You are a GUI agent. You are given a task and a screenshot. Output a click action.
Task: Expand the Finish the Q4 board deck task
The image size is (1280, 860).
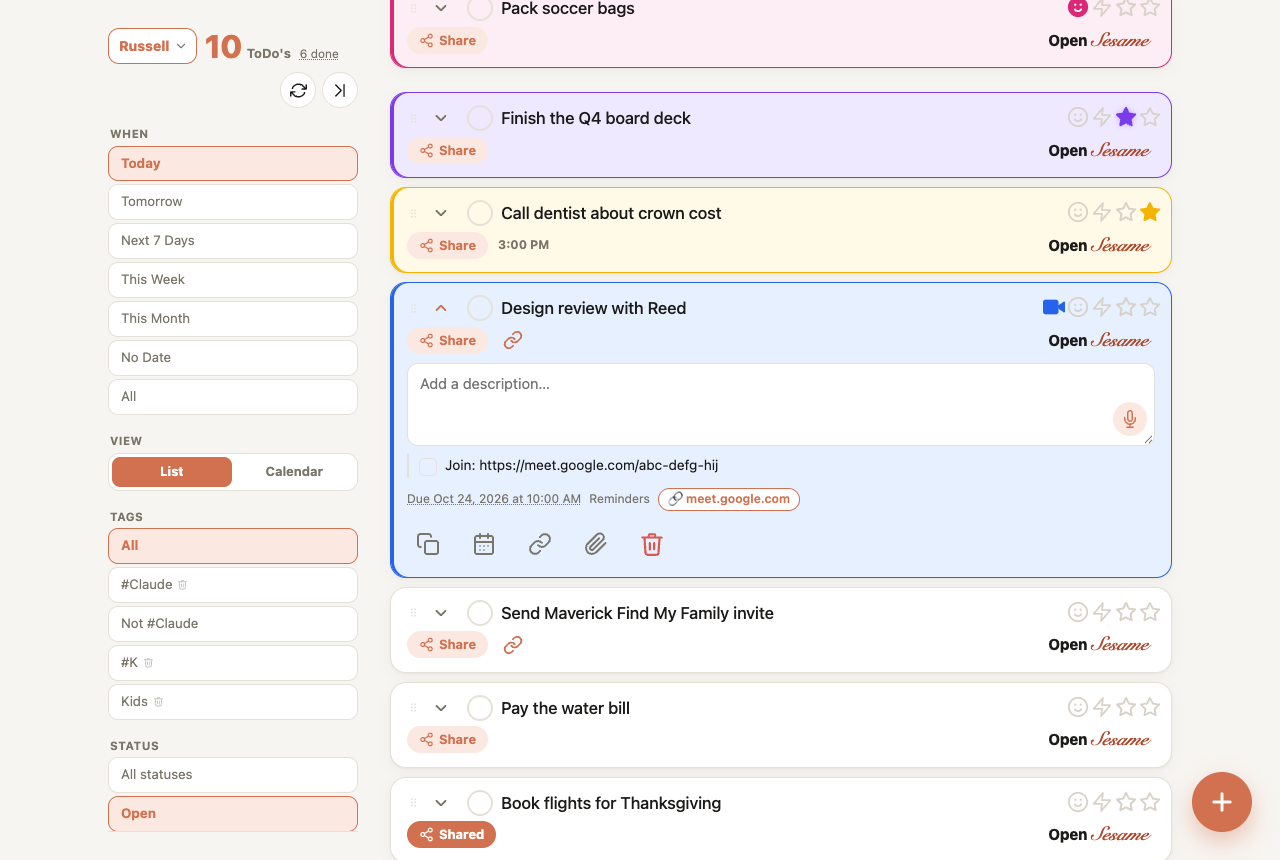point(441,118)
